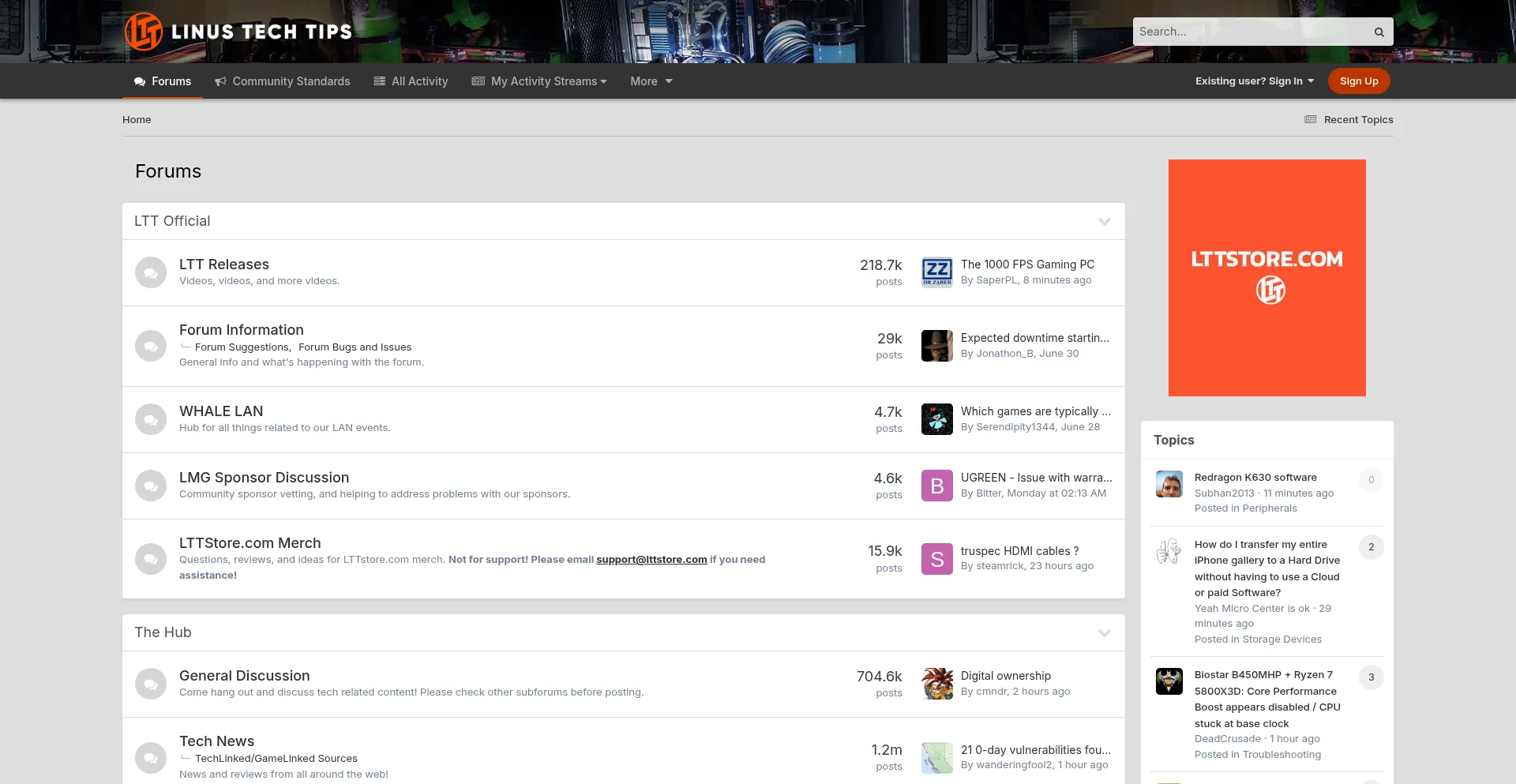The height and width of the screenshot is (784, 1516).
Task: Click Troubleshooting forum link in sidebar
Action: click(1281, 755)
